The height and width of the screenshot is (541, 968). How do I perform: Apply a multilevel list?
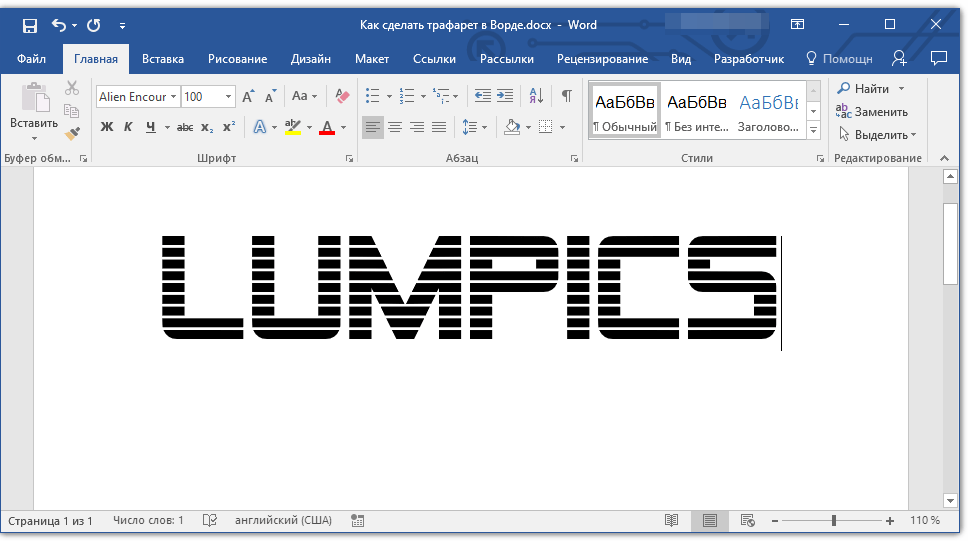coord(441,96)
